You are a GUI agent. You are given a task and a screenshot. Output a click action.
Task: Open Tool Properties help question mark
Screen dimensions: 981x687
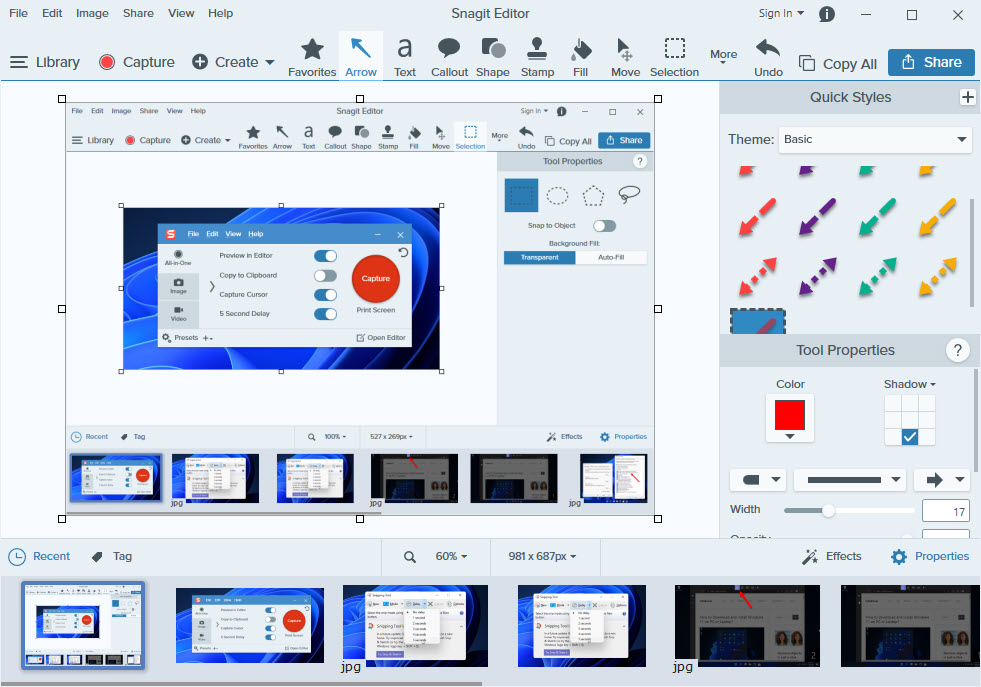957,350
